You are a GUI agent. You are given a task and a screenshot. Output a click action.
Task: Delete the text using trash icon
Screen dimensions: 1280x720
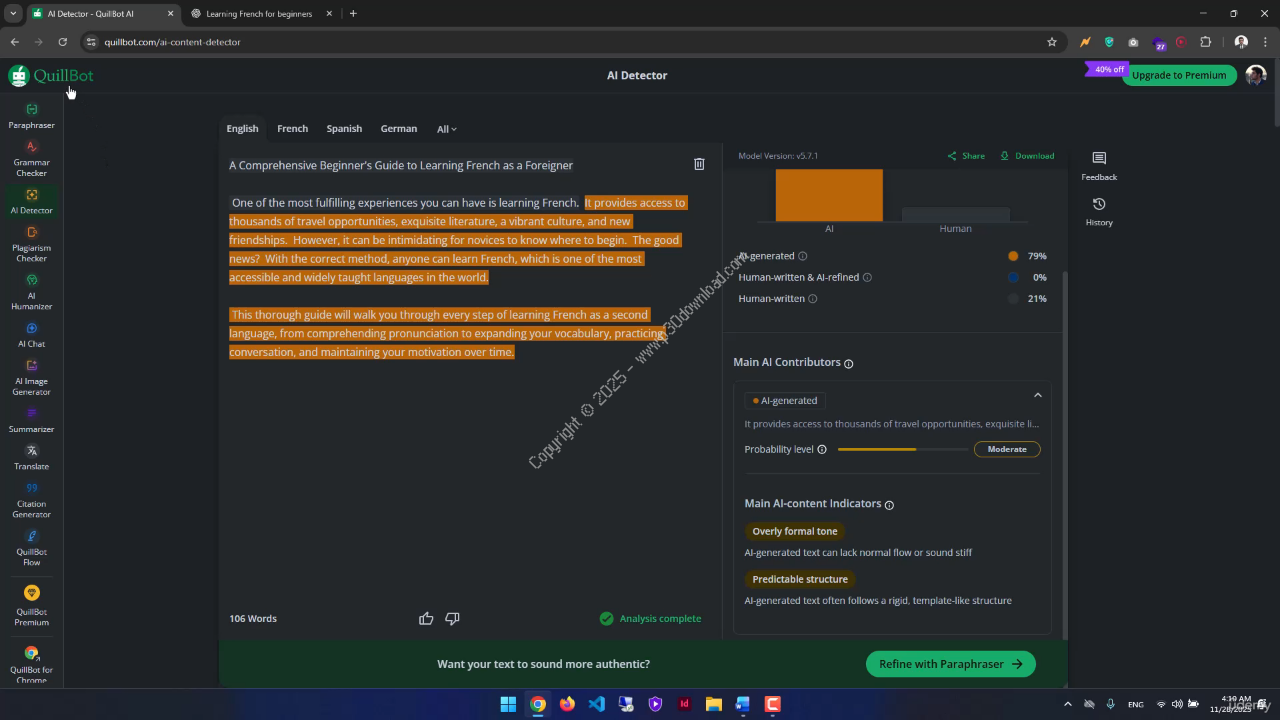tap(699, 164)
